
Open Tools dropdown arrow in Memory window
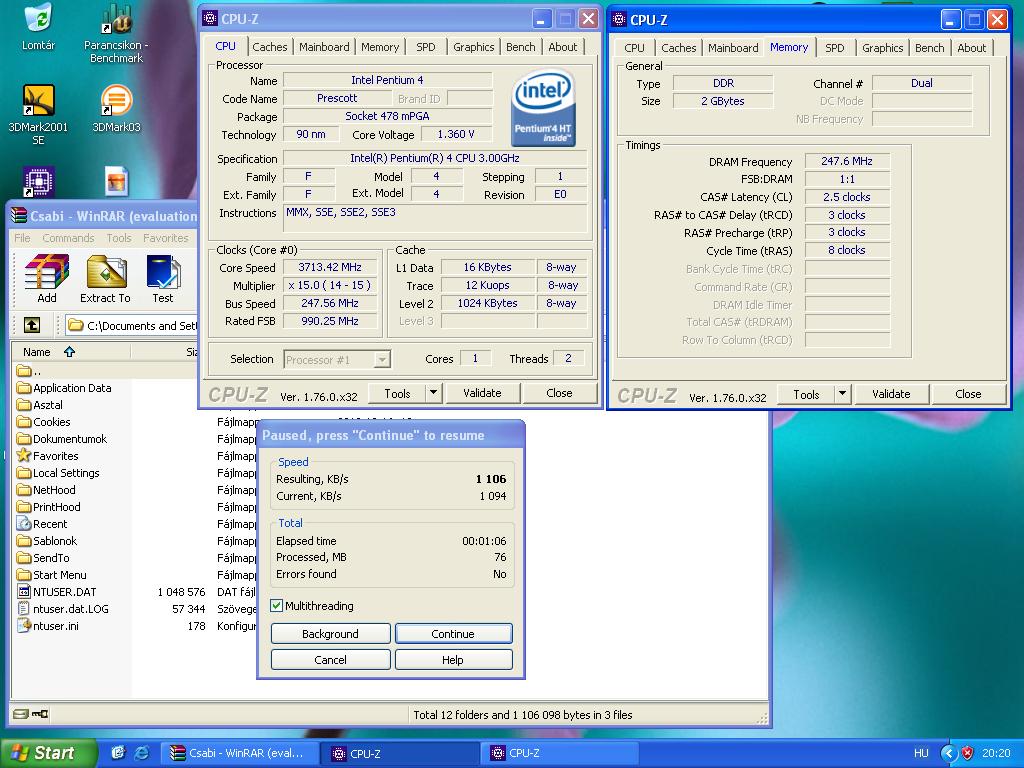click(842, 394)
